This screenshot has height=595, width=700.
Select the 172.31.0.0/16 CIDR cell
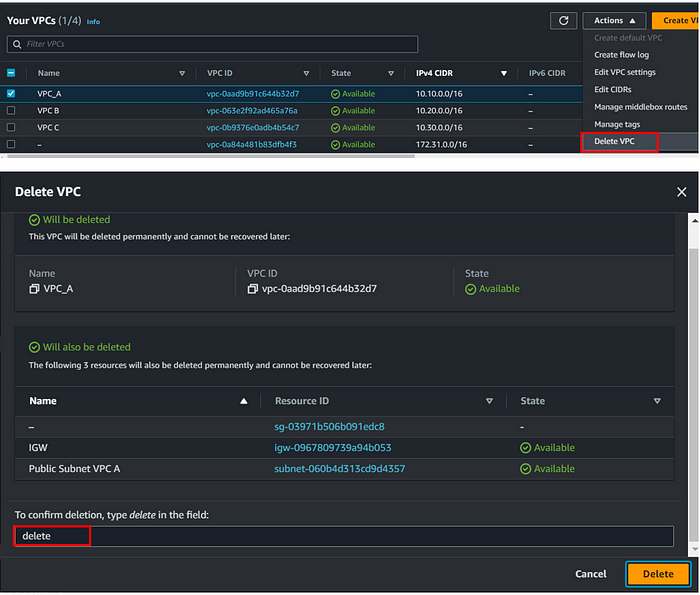click(x=442, y=145)
